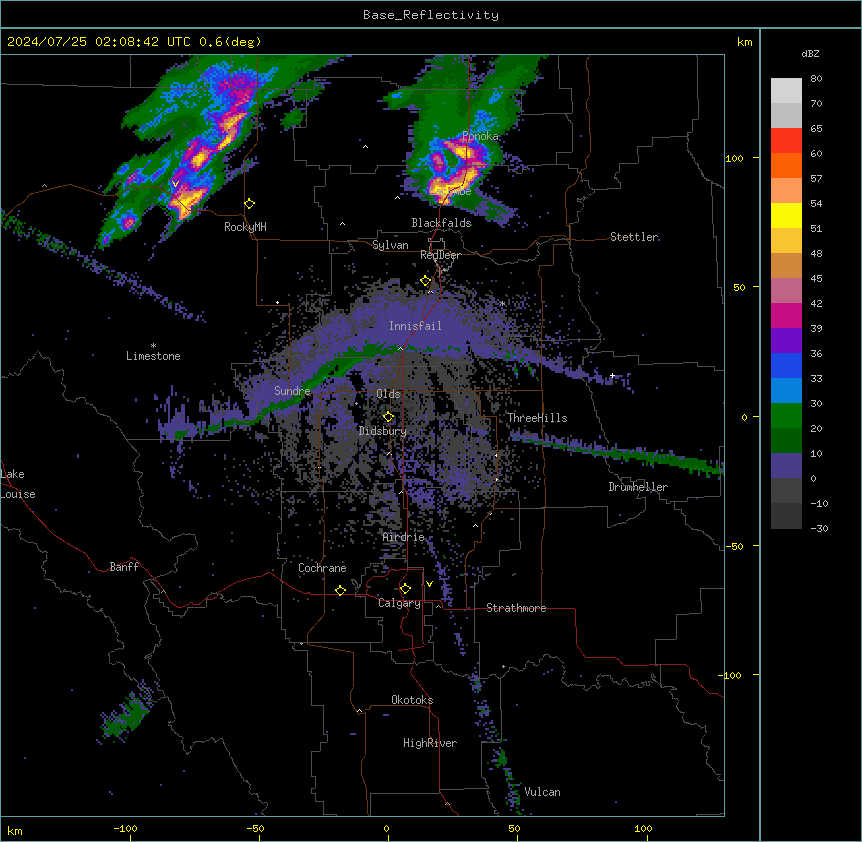Click the yellow station marker at Olds
This screenshot has height=842, width=862.
coord(388,417)
